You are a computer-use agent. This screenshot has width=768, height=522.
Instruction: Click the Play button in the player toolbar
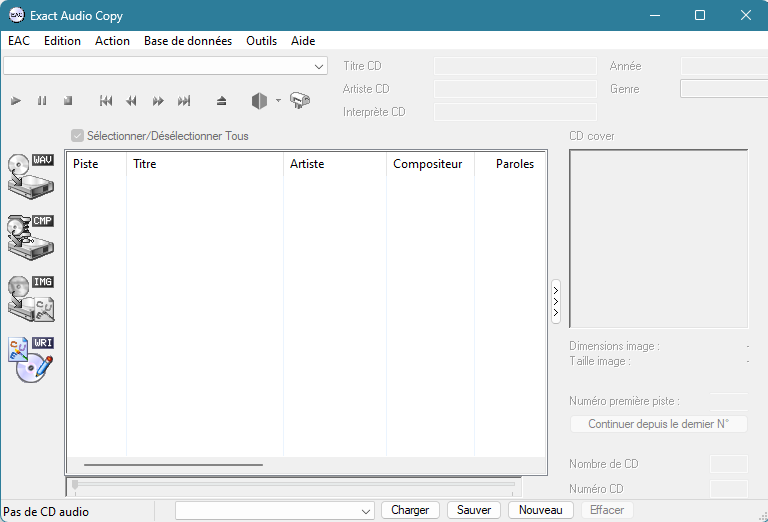click(x=16, y=101)
